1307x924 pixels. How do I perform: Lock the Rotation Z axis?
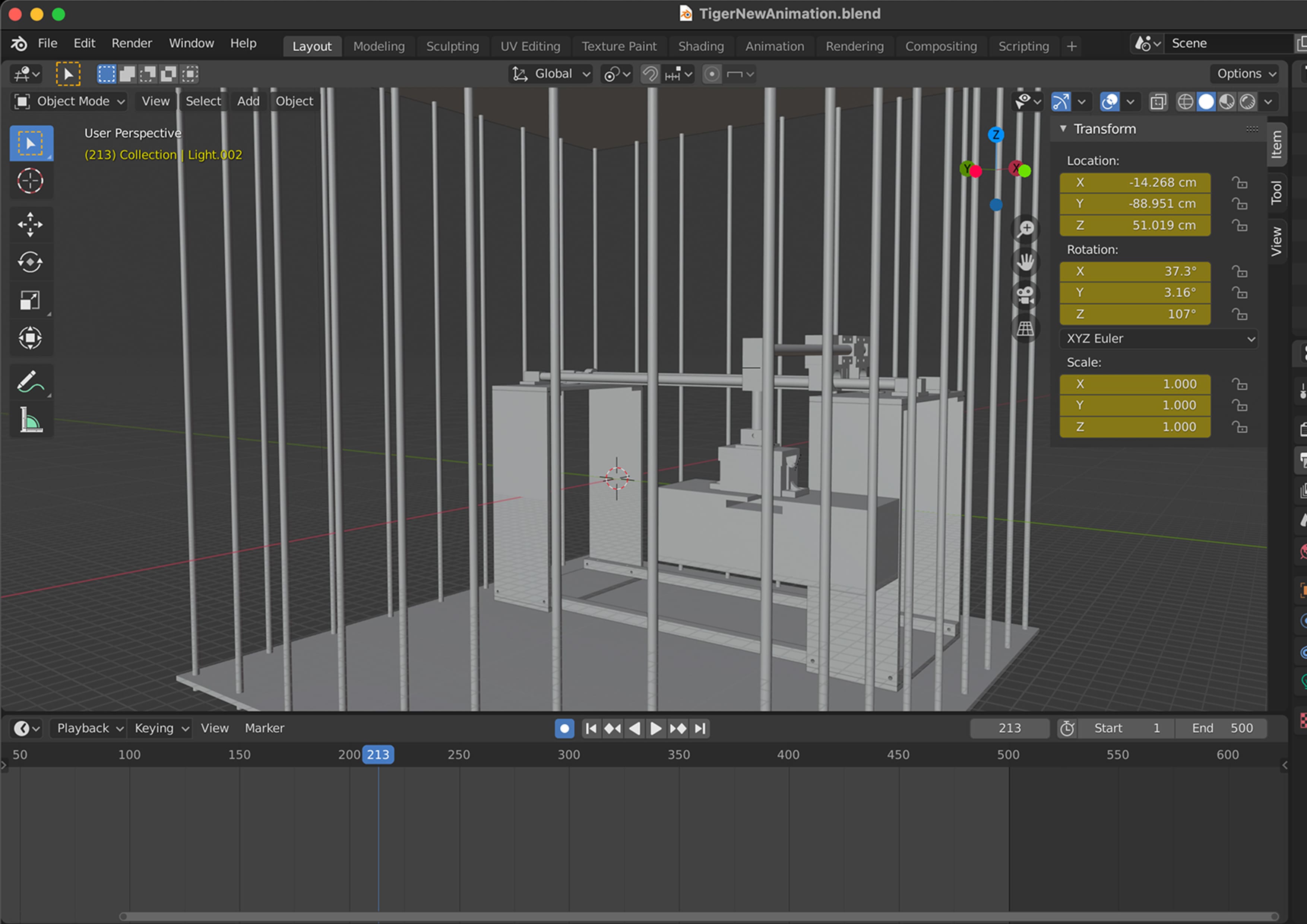pyautogui.click(x=1240, y=314)
